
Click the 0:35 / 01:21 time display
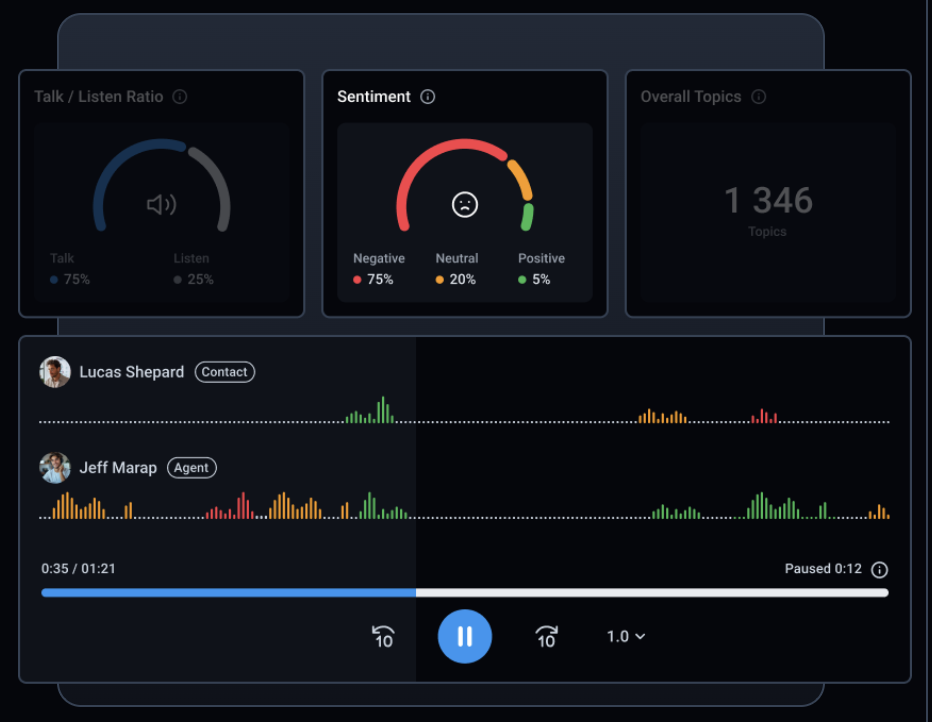pos(78,569)
